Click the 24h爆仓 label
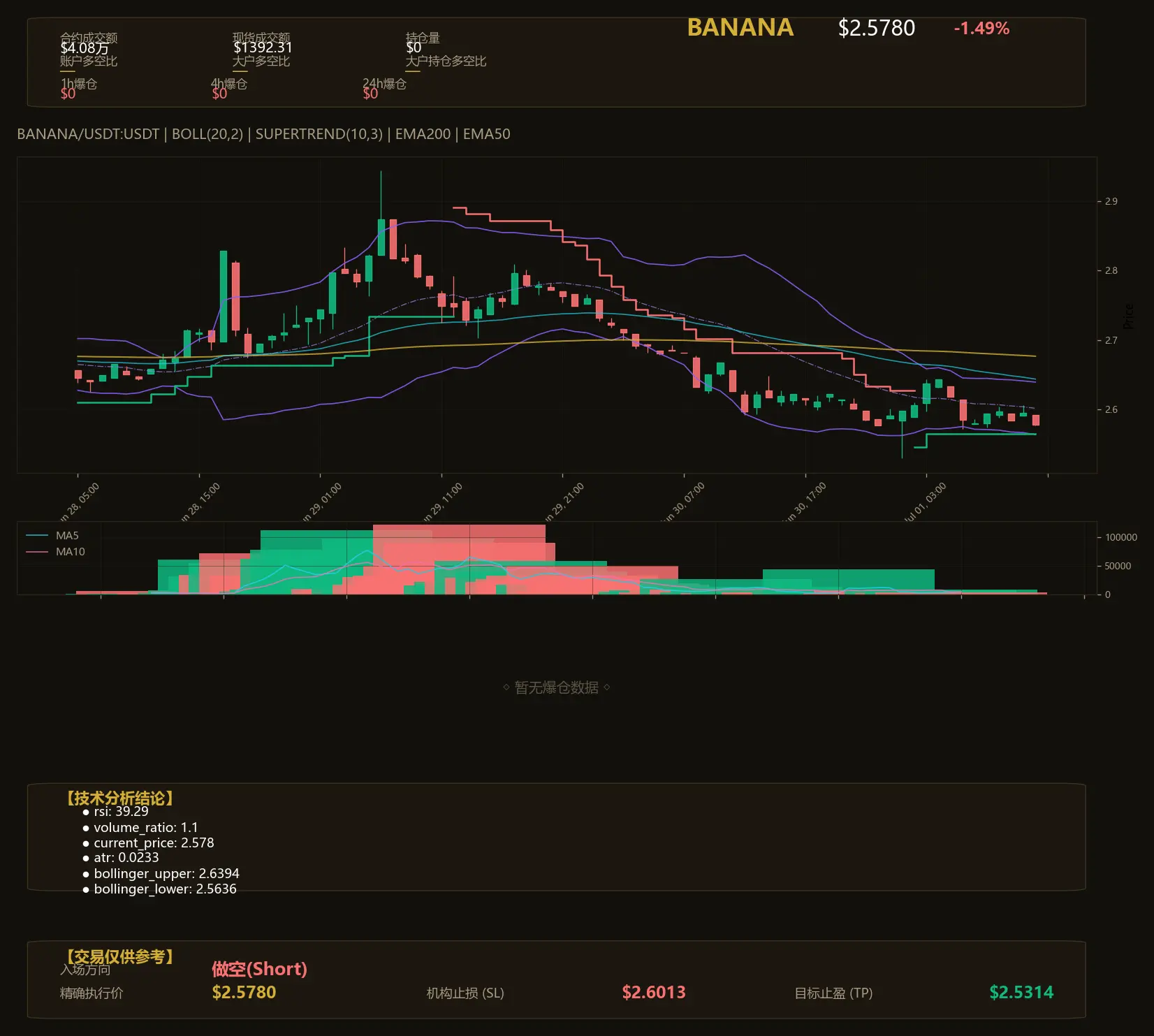 384,84
